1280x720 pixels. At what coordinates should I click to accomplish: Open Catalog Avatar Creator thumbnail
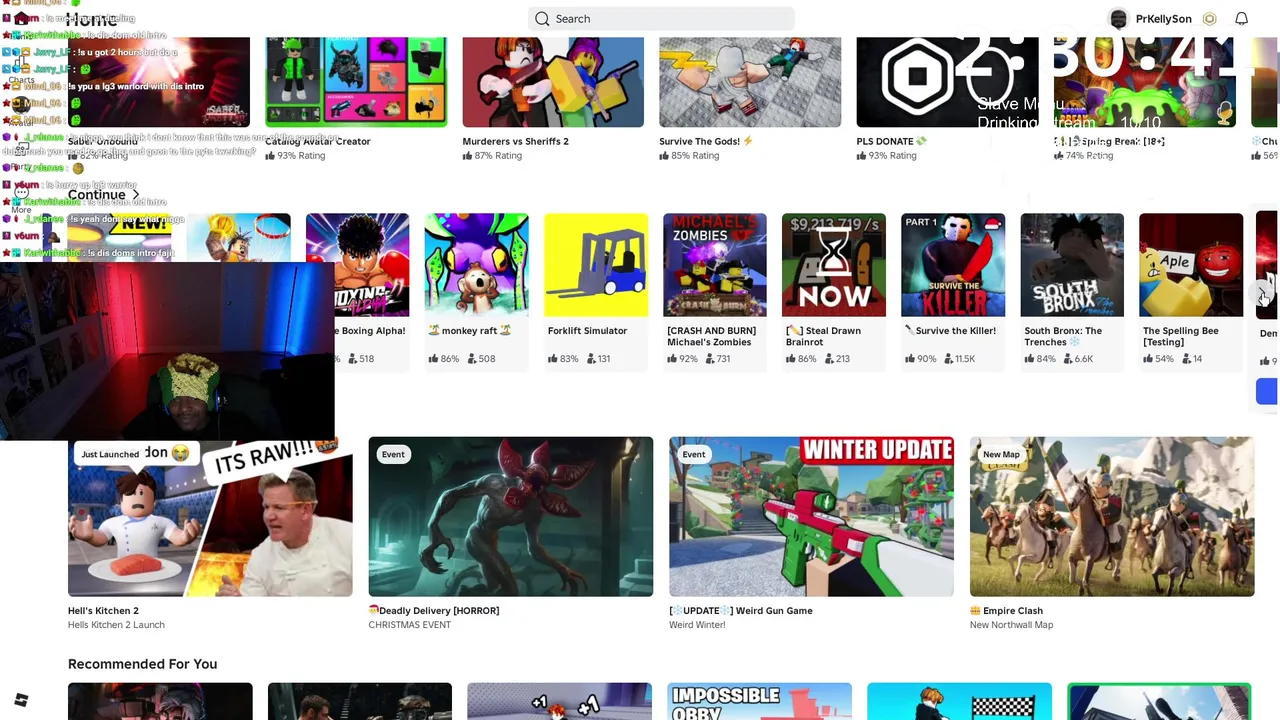[x=356, y=82]
